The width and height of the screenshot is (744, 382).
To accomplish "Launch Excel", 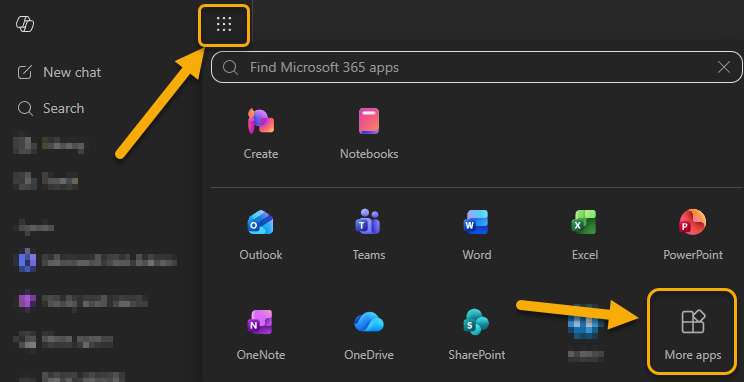I will (585, 234).
